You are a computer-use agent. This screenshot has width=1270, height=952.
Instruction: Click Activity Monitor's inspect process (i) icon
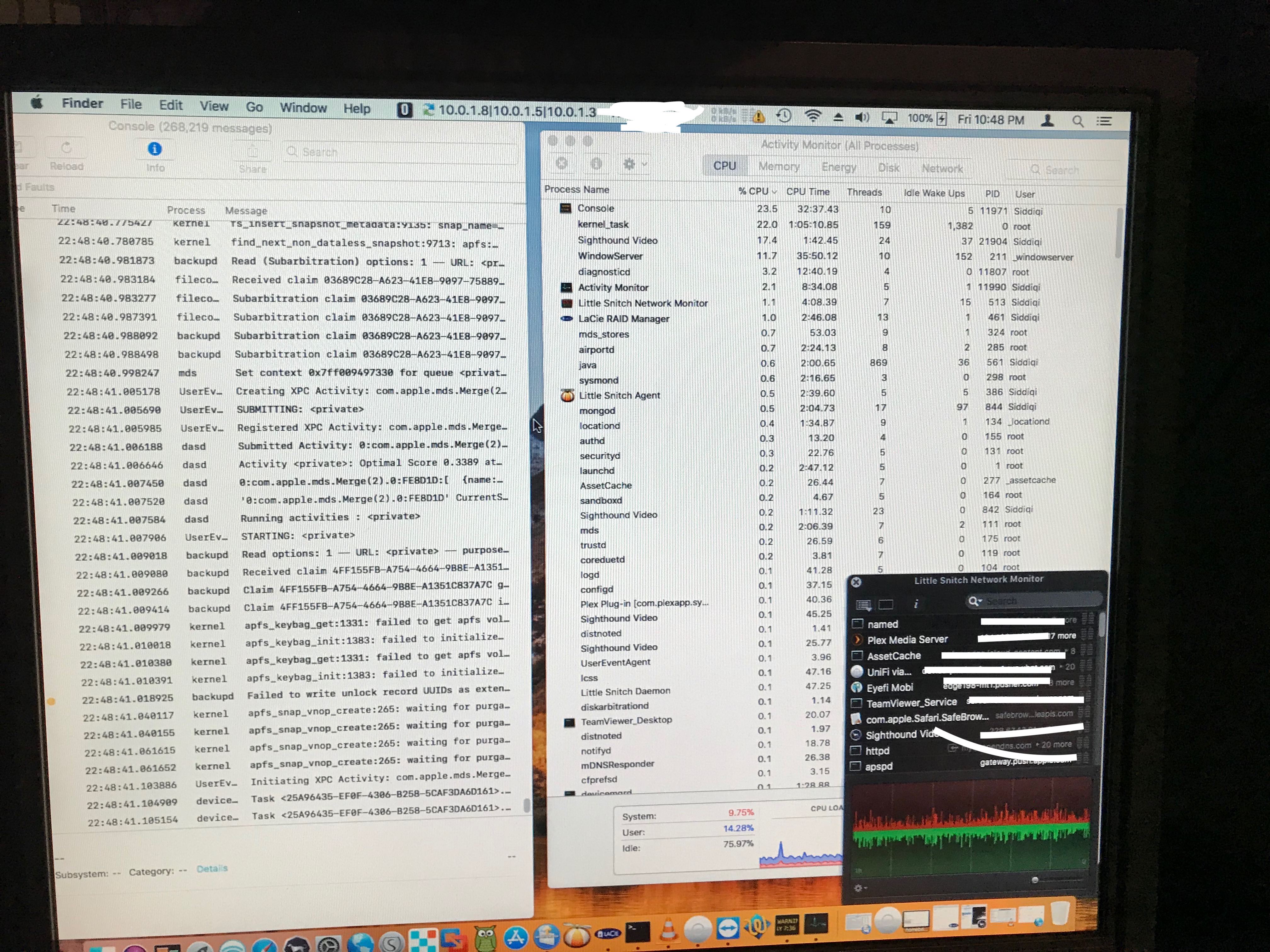(x=597, y=164)
